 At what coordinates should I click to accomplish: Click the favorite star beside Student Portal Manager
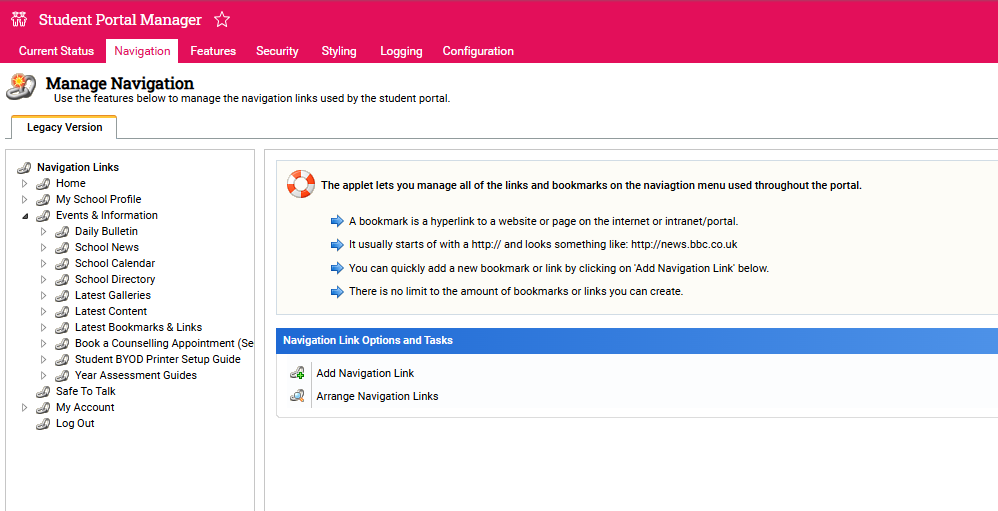(222, 20)
